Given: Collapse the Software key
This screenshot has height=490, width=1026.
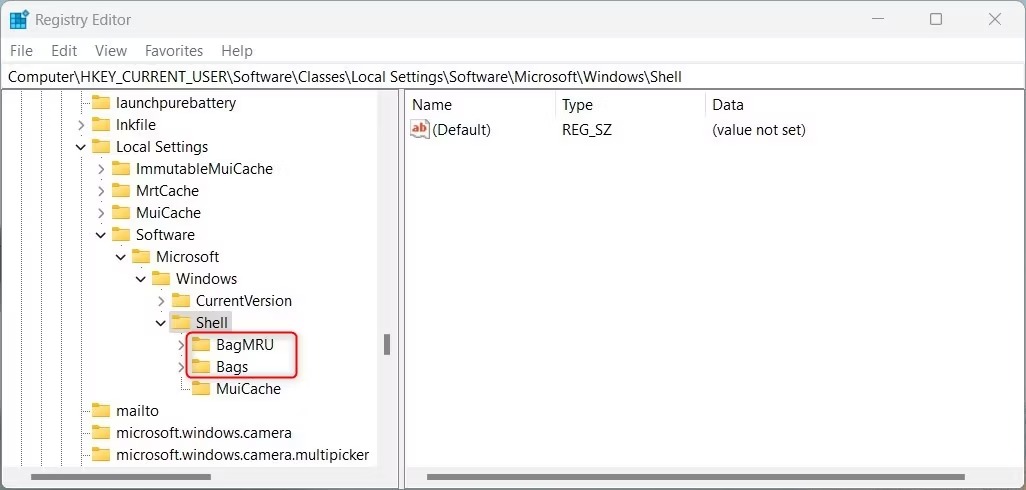Looking at the screenshot, I should coord(101,235).
